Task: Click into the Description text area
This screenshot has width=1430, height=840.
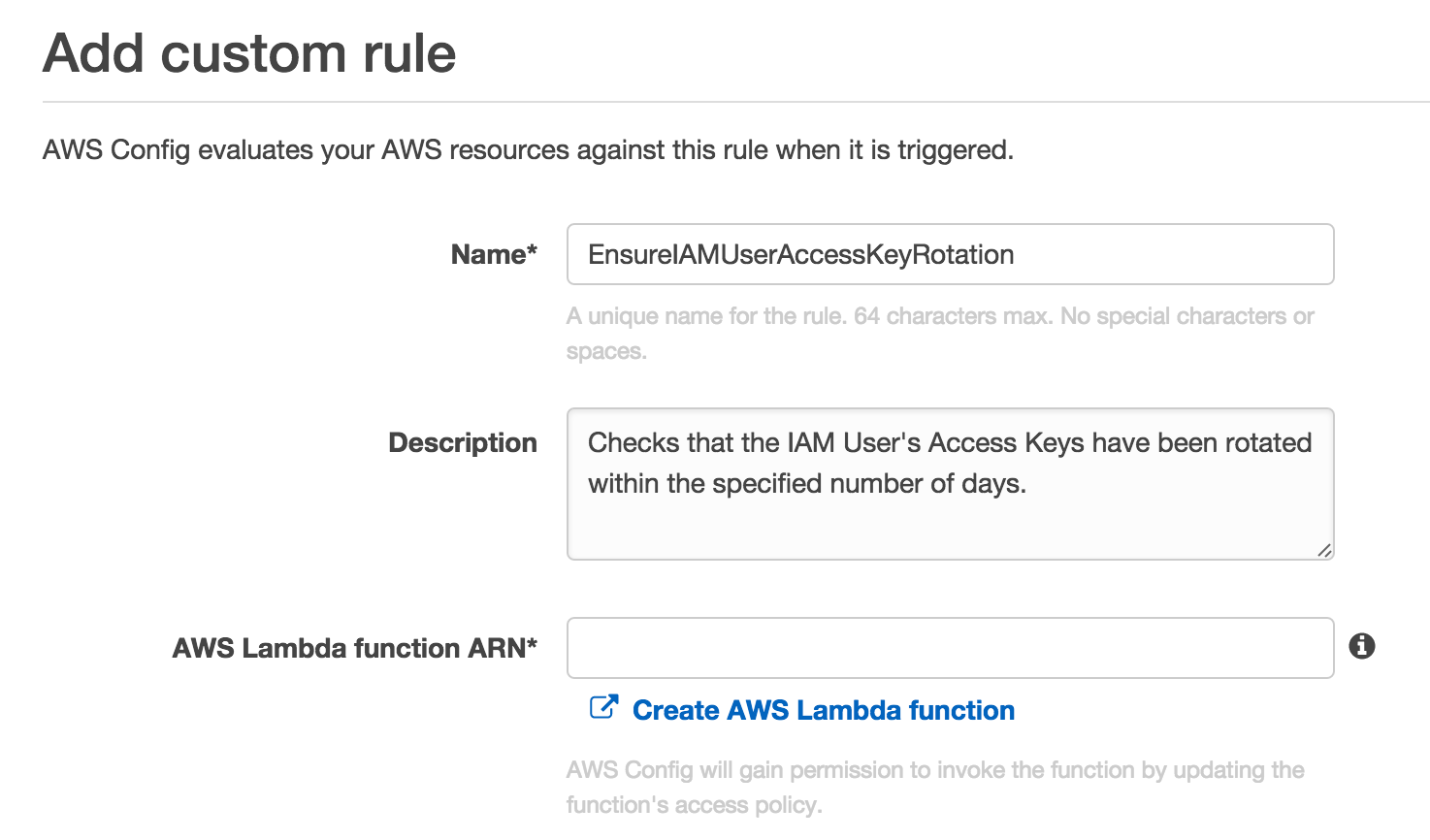Action: click(x=949, y=483)
